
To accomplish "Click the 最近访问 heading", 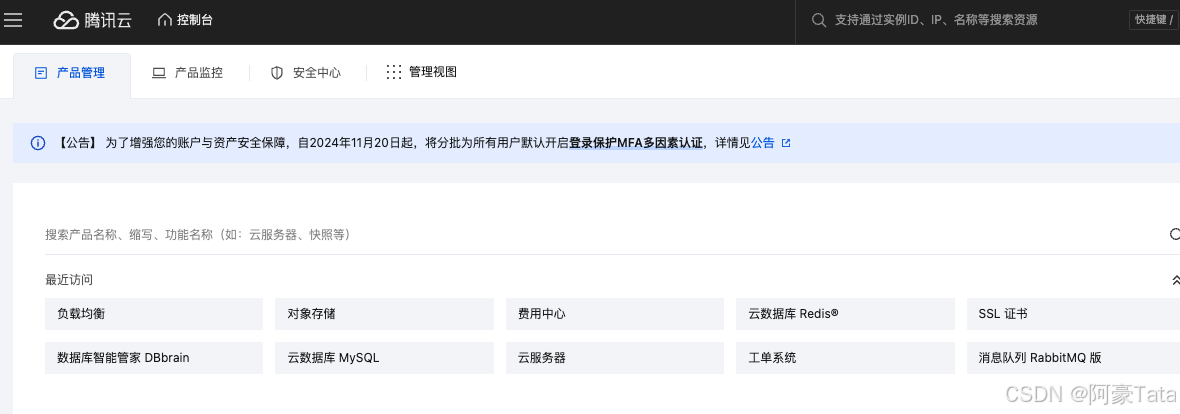I will tap(69, 280).
